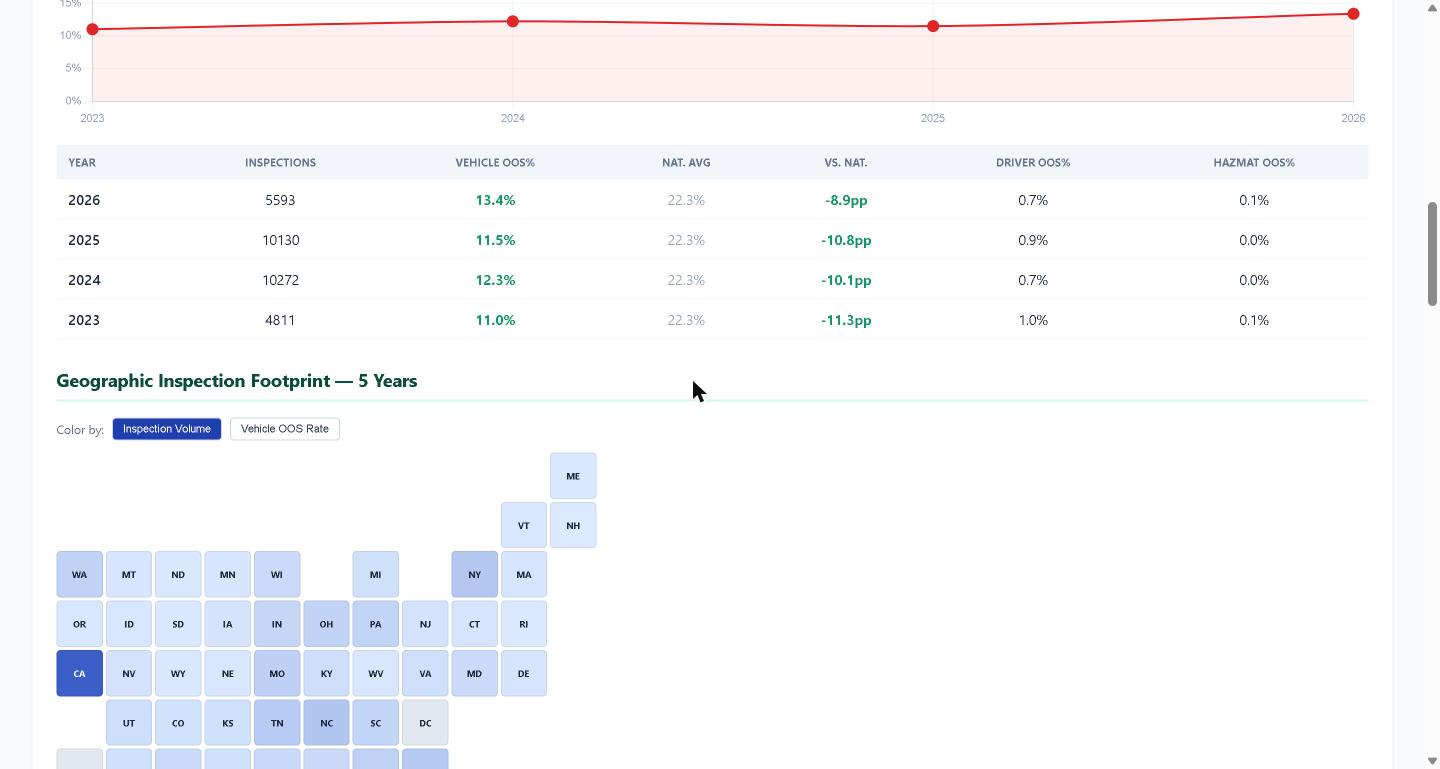The height and width of the screenshot is (769, 1440).
Task: Click the SC state tile
Action: (375, 722)
